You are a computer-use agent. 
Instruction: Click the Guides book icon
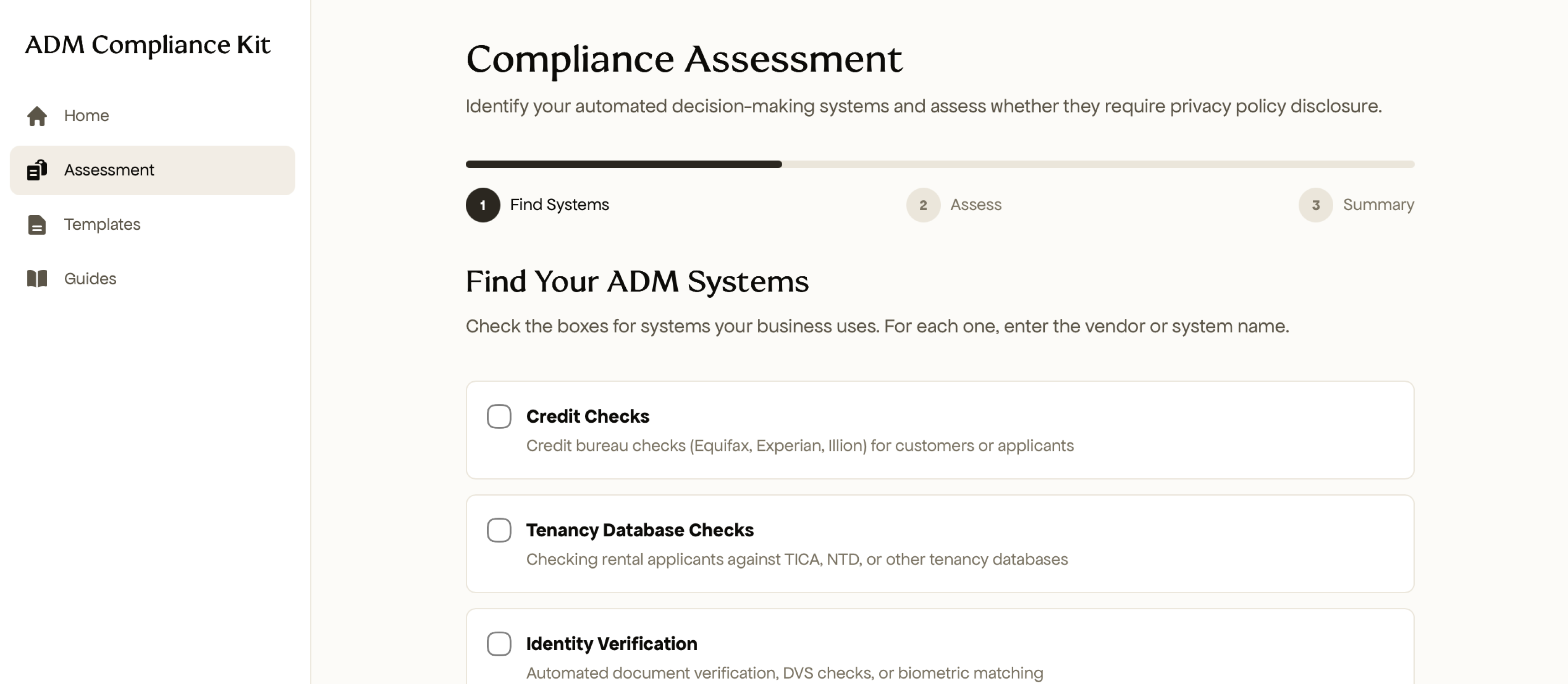pyautogui.click(x=37, y=278)
